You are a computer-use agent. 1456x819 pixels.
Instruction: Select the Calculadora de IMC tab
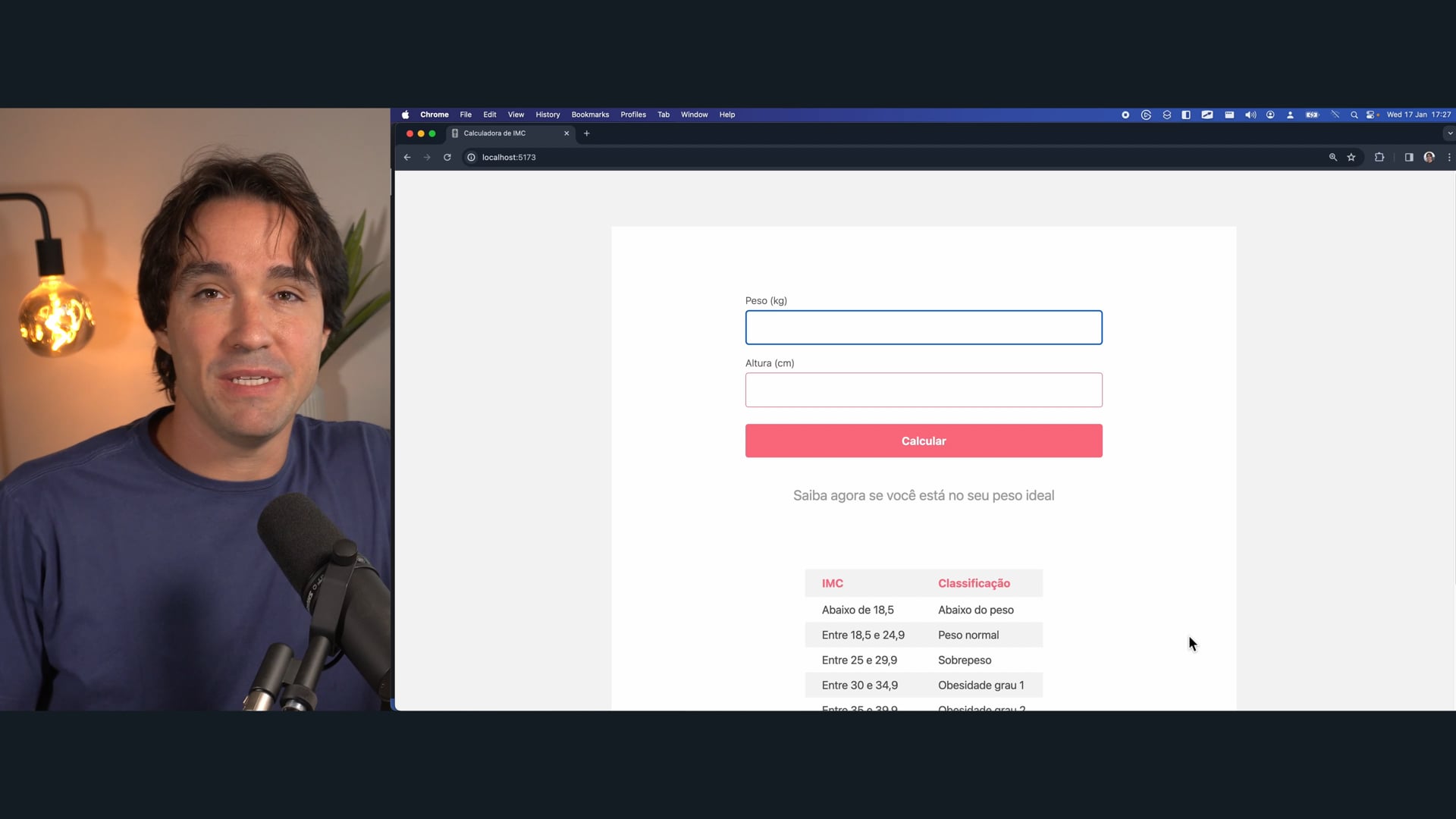[500, 133]
